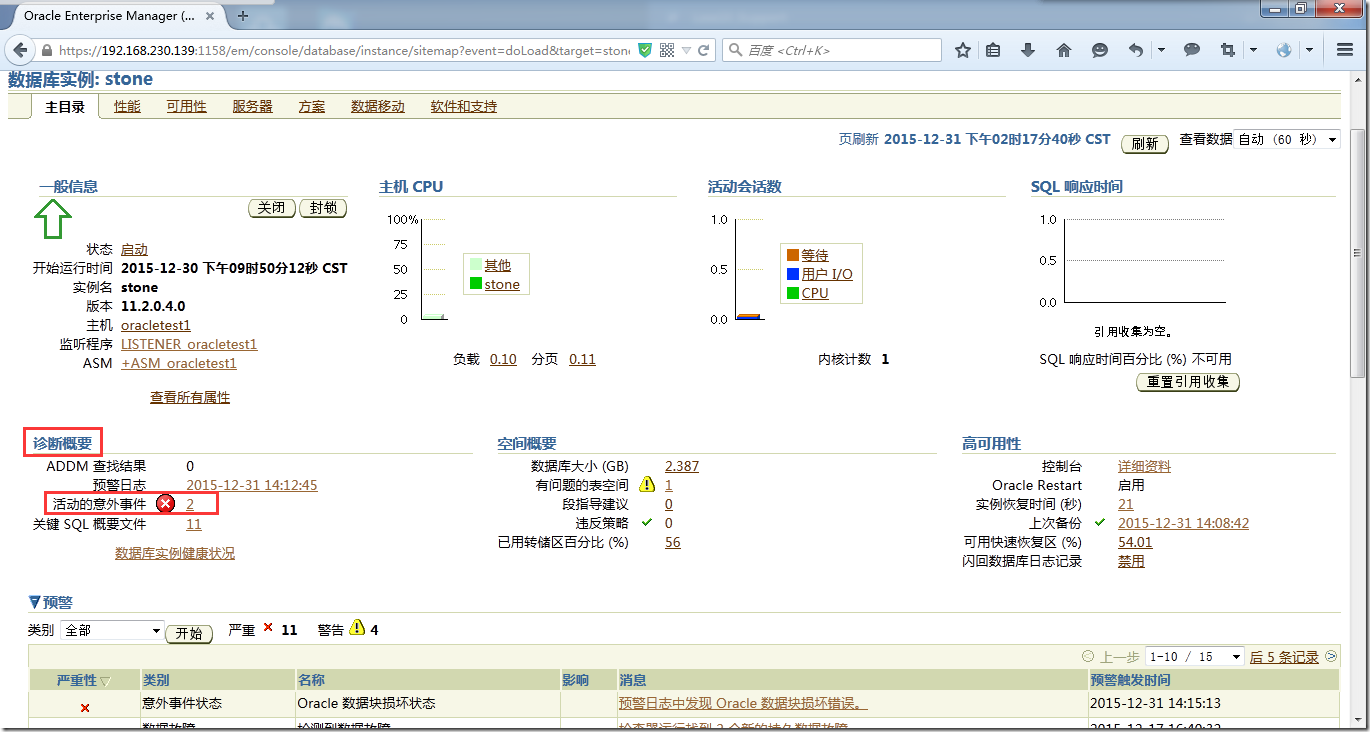The image size is (1370, 732).
Task: Click the red X icon next to 活动的意外事件
Action: pos(166,504)
